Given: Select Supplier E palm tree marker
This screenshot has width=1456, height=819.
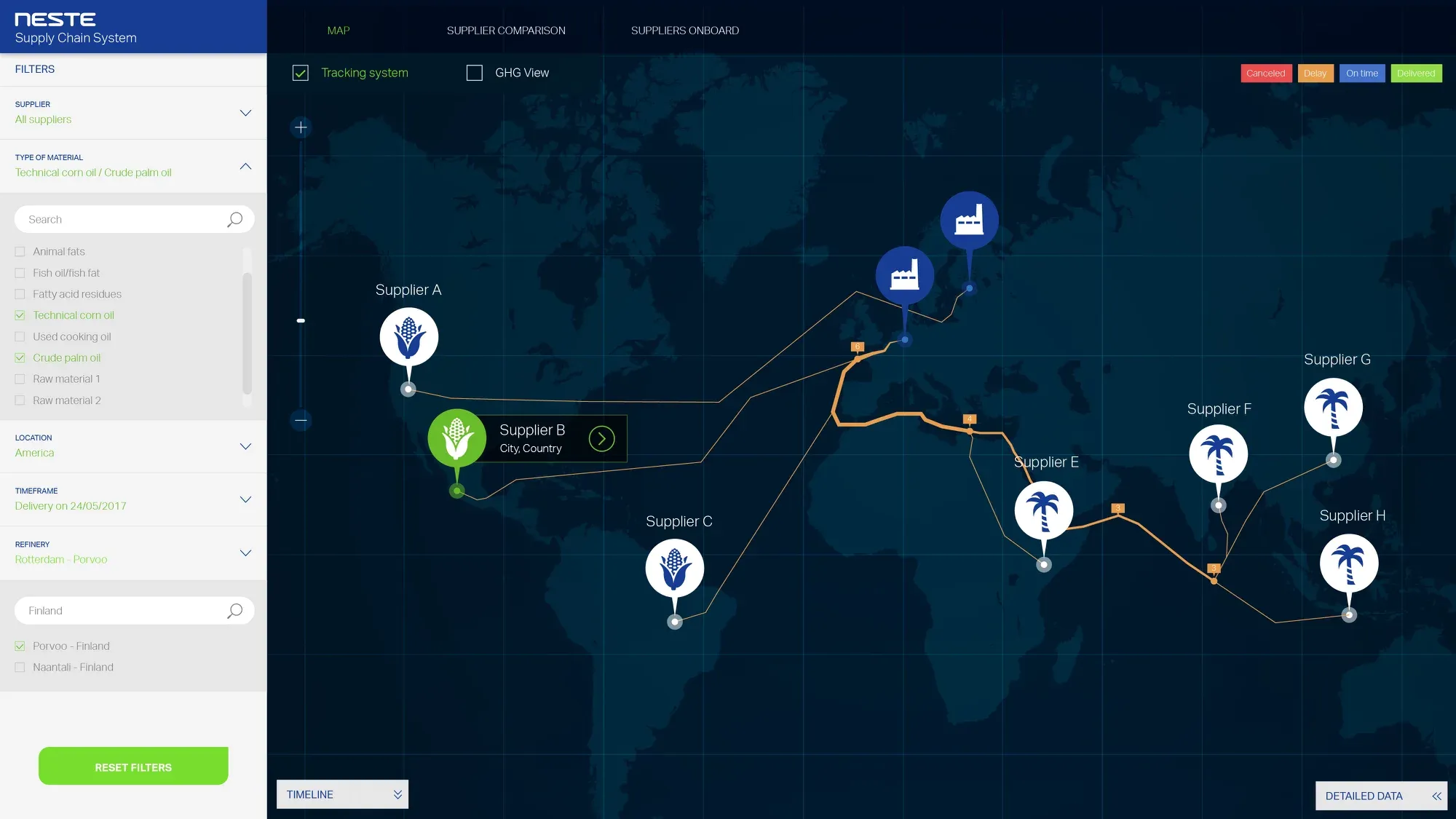Looking at the screenshot, I should (1044, 510).
